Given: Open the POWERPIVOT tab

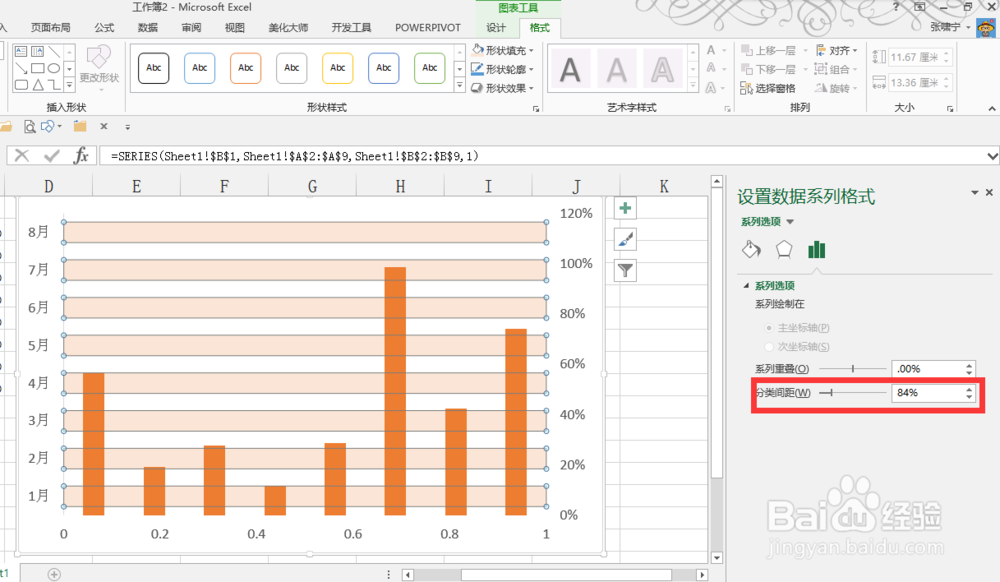Looking at the screenshot, I should tap(428, 27).
